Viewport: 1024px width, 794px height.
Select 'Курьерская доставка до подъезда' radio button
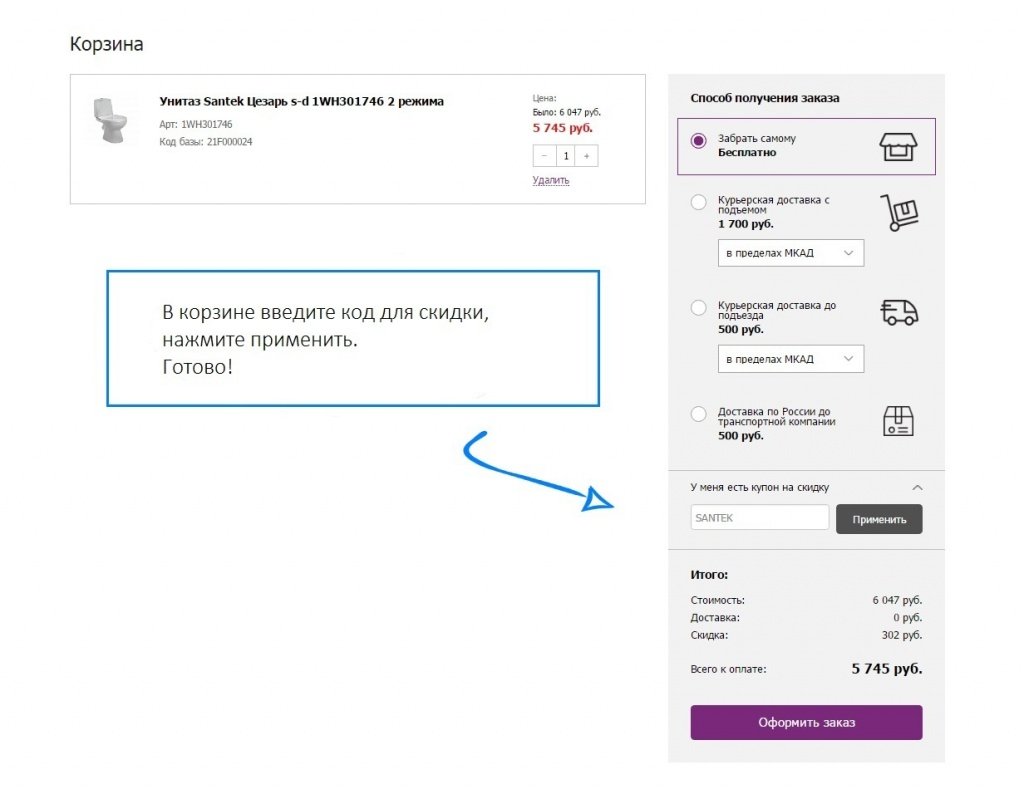pyautogui.click(x=698, y=308)
